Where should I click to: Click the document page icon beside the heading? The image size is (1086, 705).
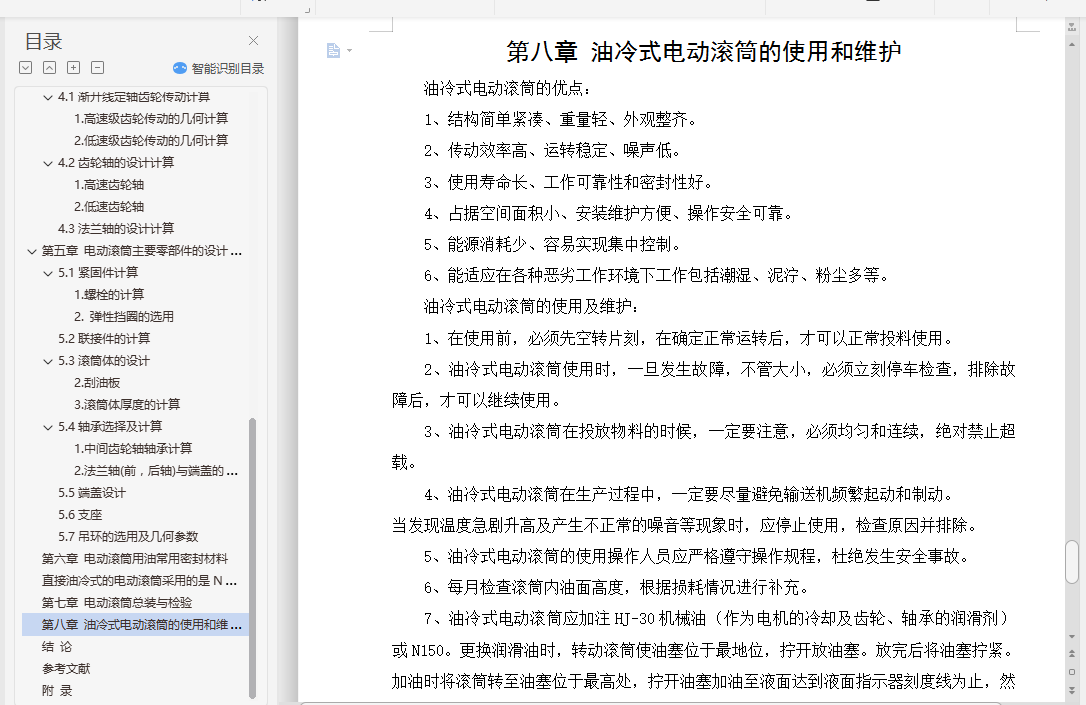coord(333,51)
